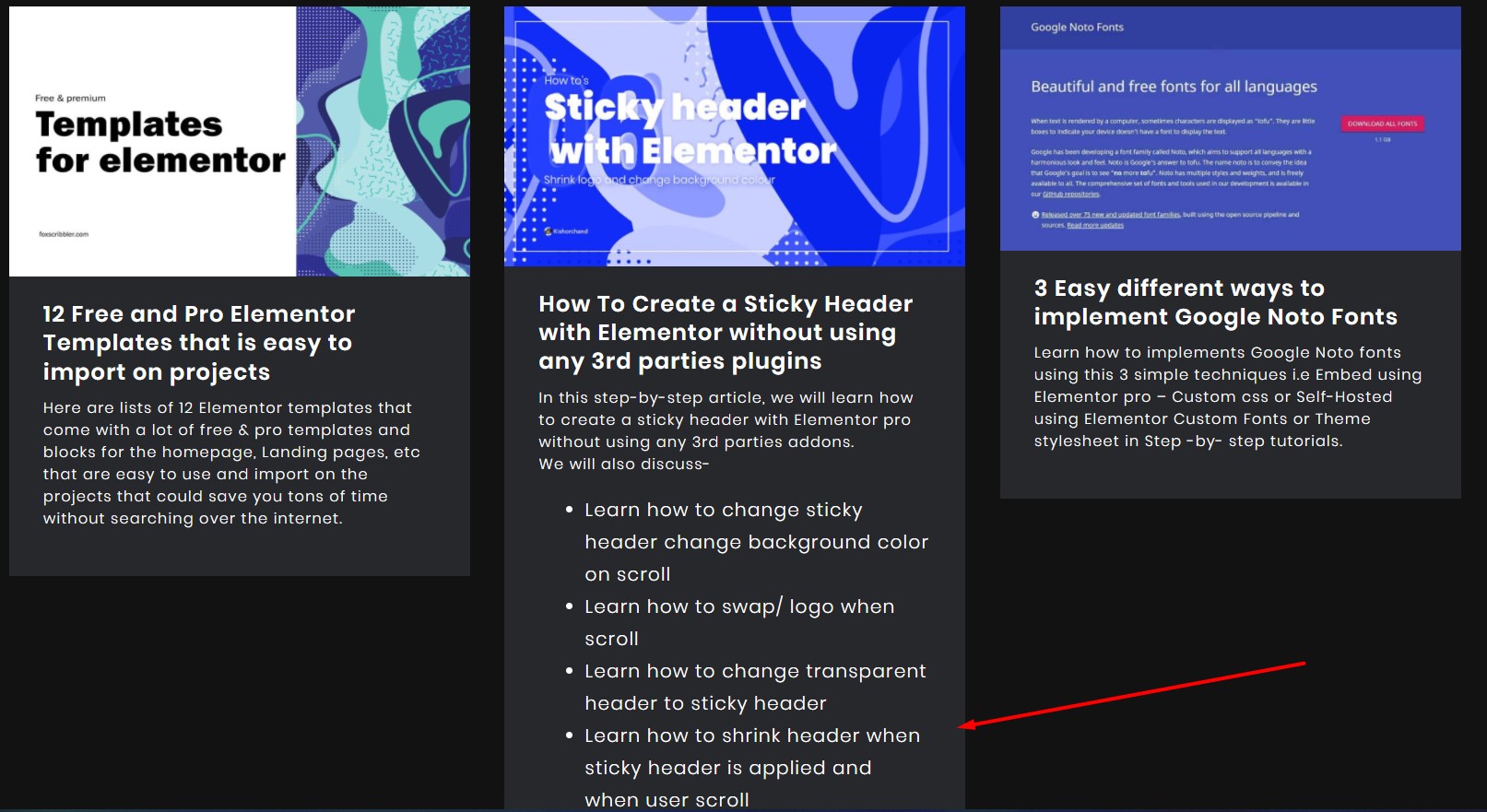Click the 'DOWNLOAD ALL FONTS' button in thumbnail
Screen dimensions: 1487x812
click(x=1382, y=124)
